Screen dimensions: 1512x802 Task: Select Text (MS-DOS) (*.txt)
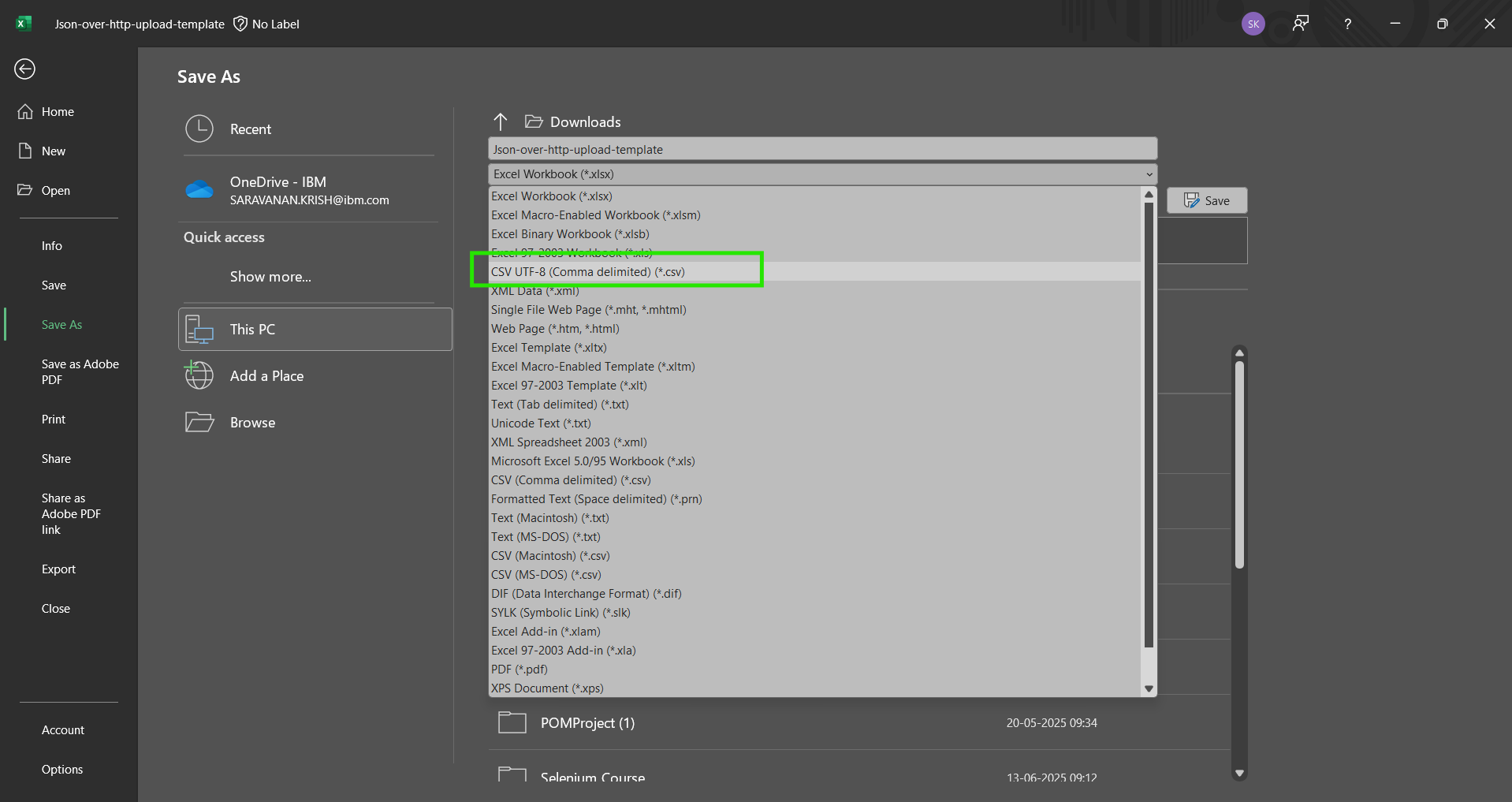[814, 536]
